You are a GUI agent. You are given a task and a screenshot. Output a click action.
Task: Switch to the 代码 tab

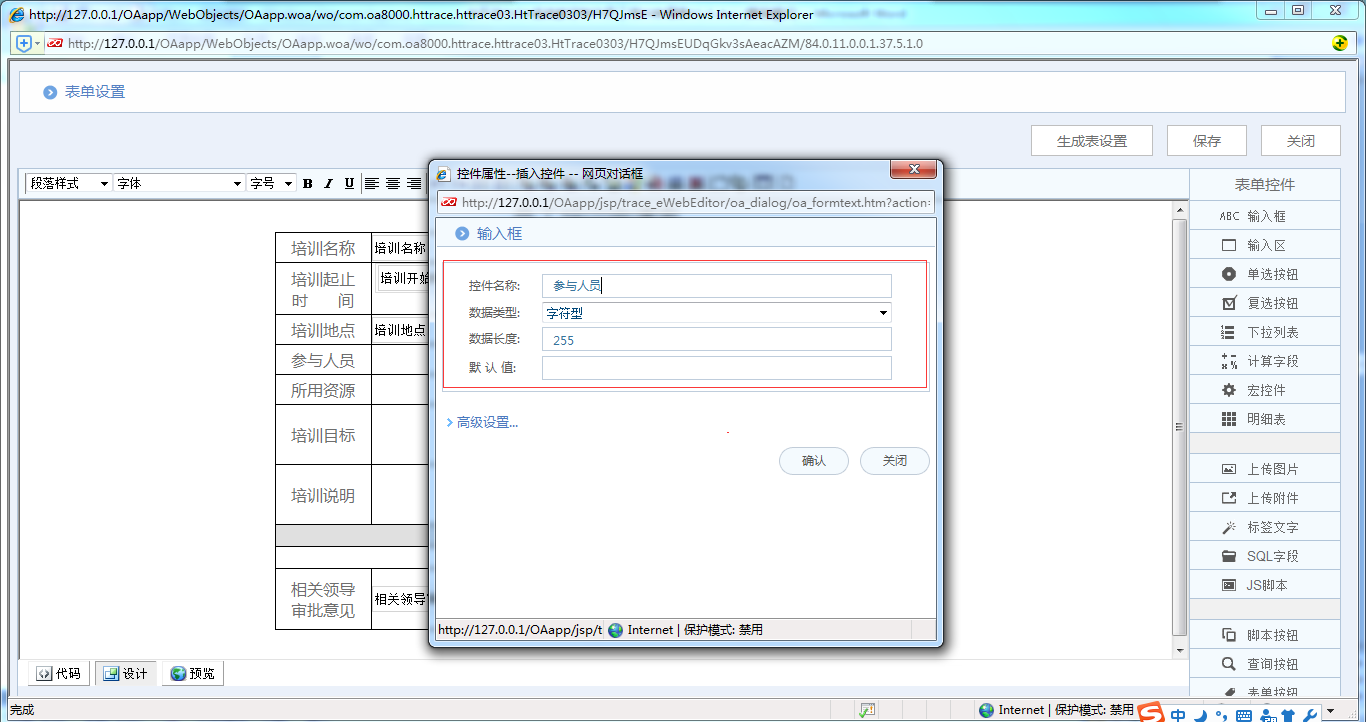[x=57, y=673]
